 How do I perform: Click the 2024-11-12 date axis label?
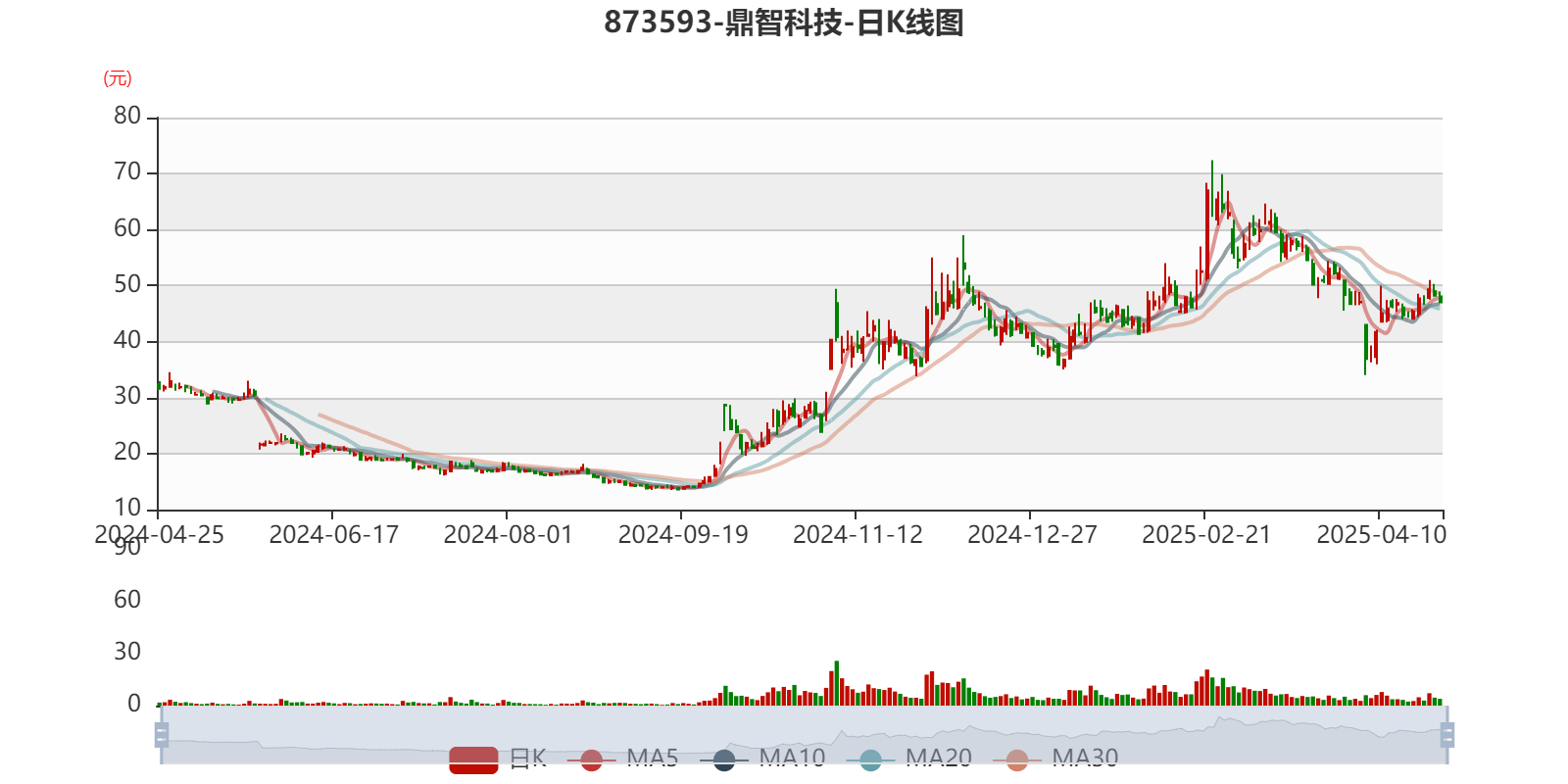[857, 535]
